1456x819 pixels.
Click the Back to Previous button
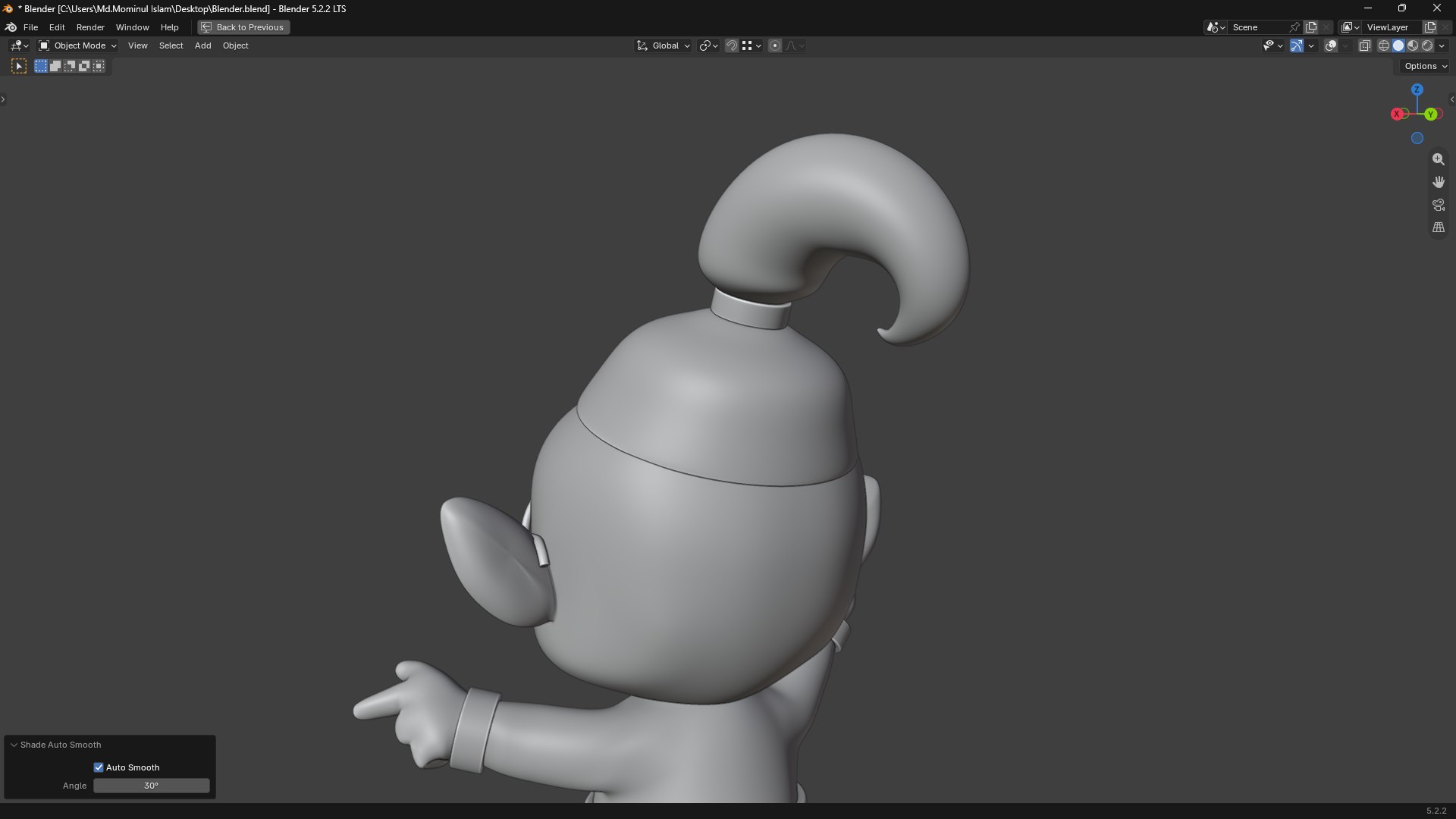click(x=243, y=27)
